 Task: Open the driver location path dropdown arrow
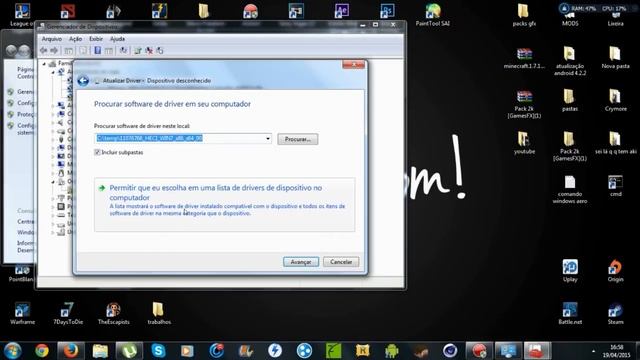pyautogui.click(x=268, y=139)
